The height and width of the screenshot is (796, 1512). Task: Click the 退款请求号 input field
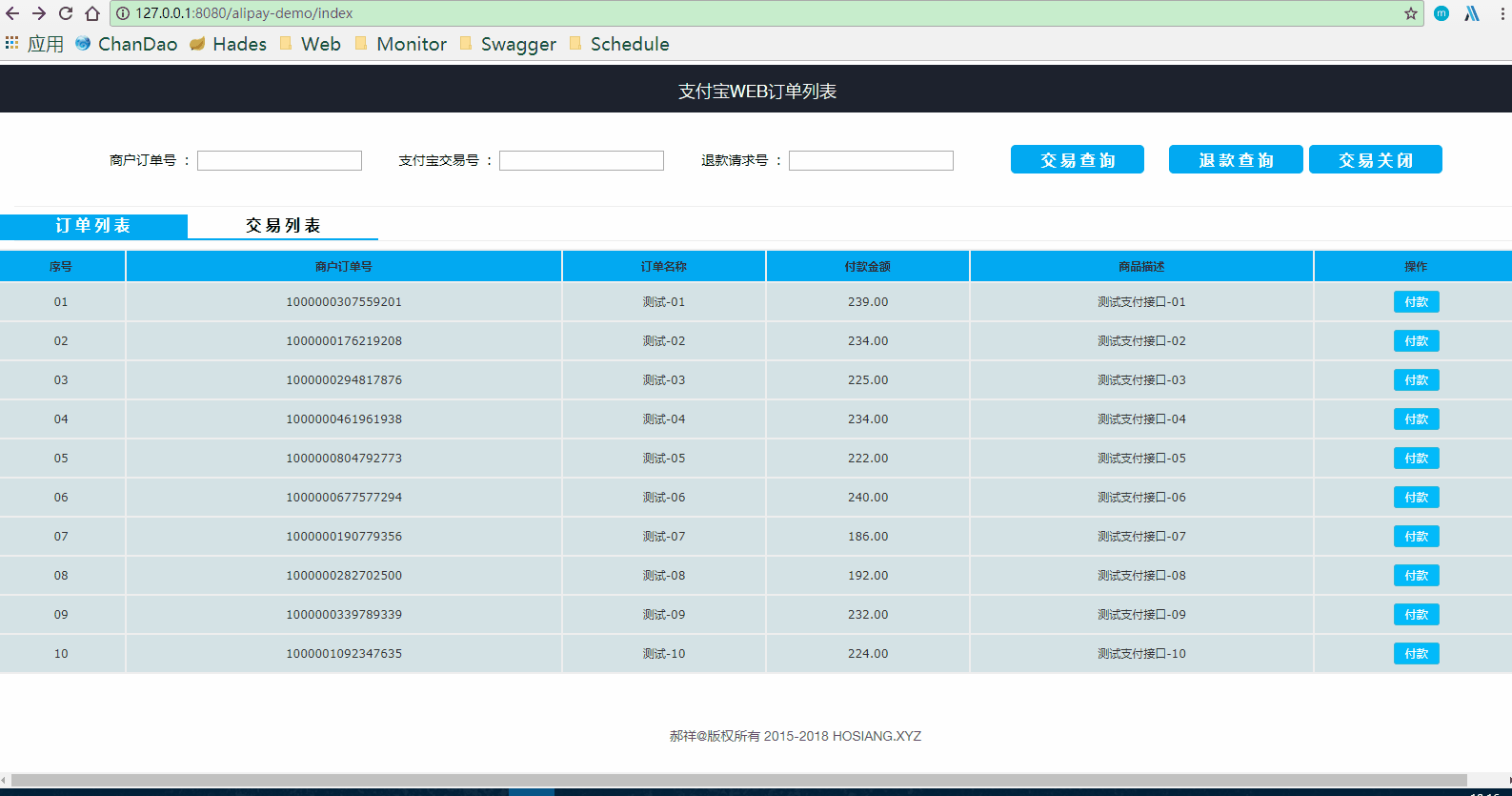coord(871,160)
